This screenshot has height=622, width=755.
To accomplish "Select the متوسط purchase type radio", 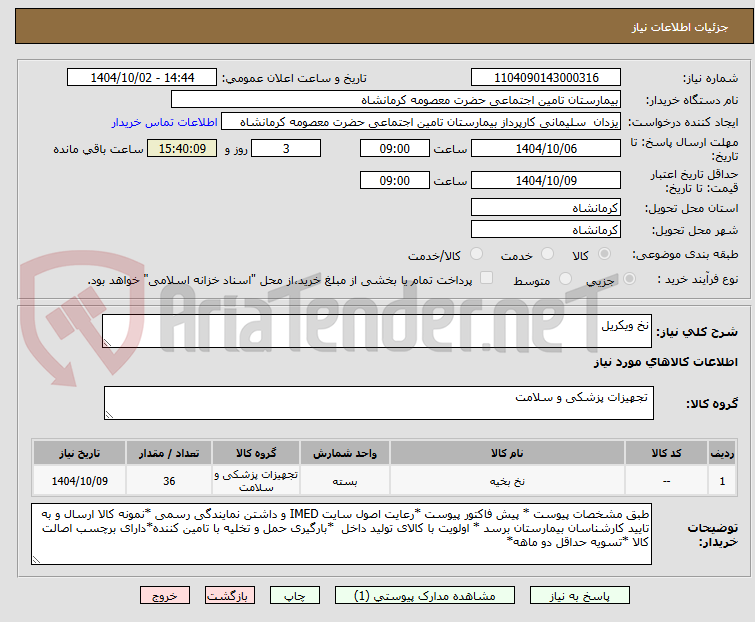I will click(565, 279).
